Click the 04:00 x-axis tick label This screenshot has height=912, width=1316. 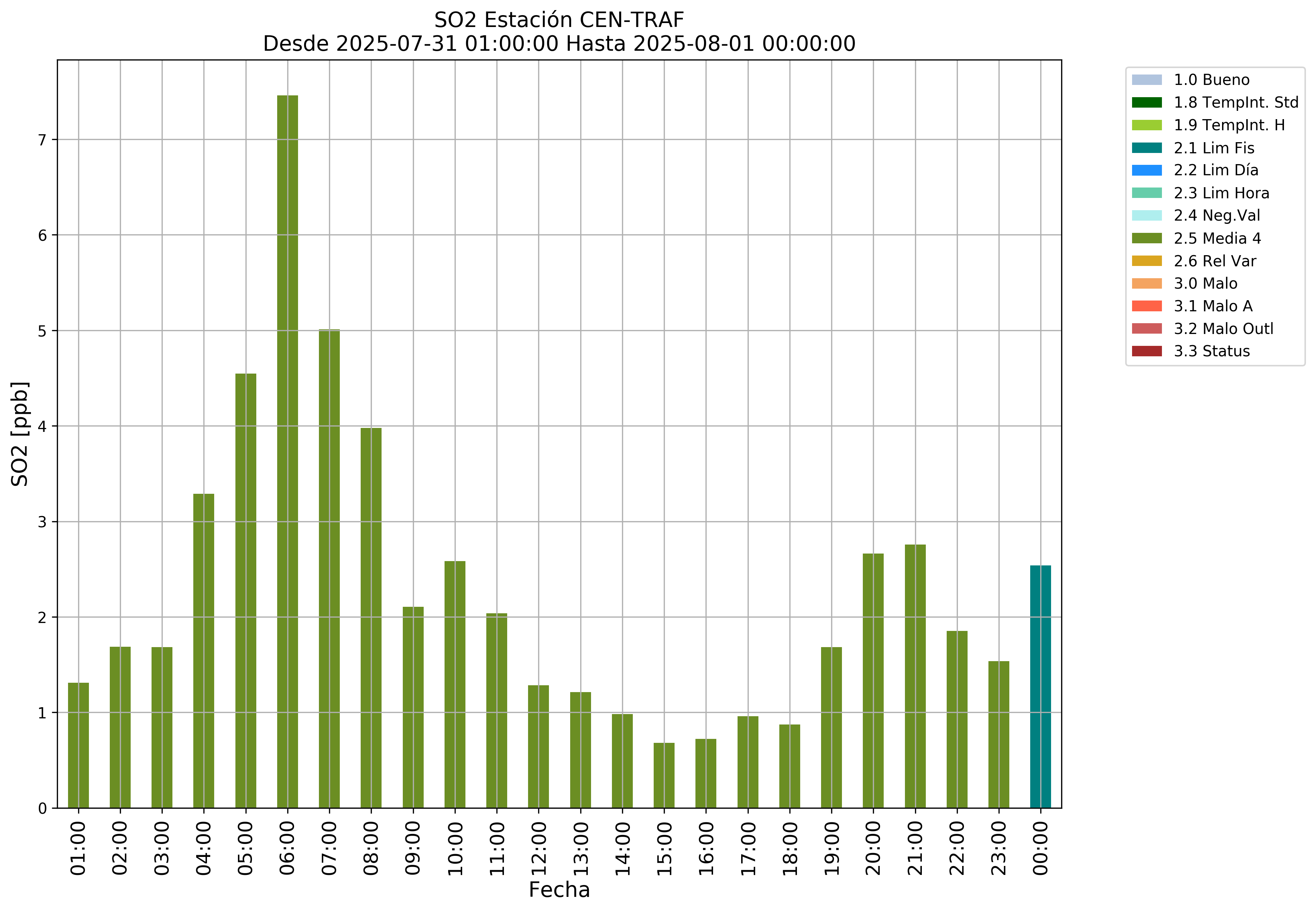point(204,848)
